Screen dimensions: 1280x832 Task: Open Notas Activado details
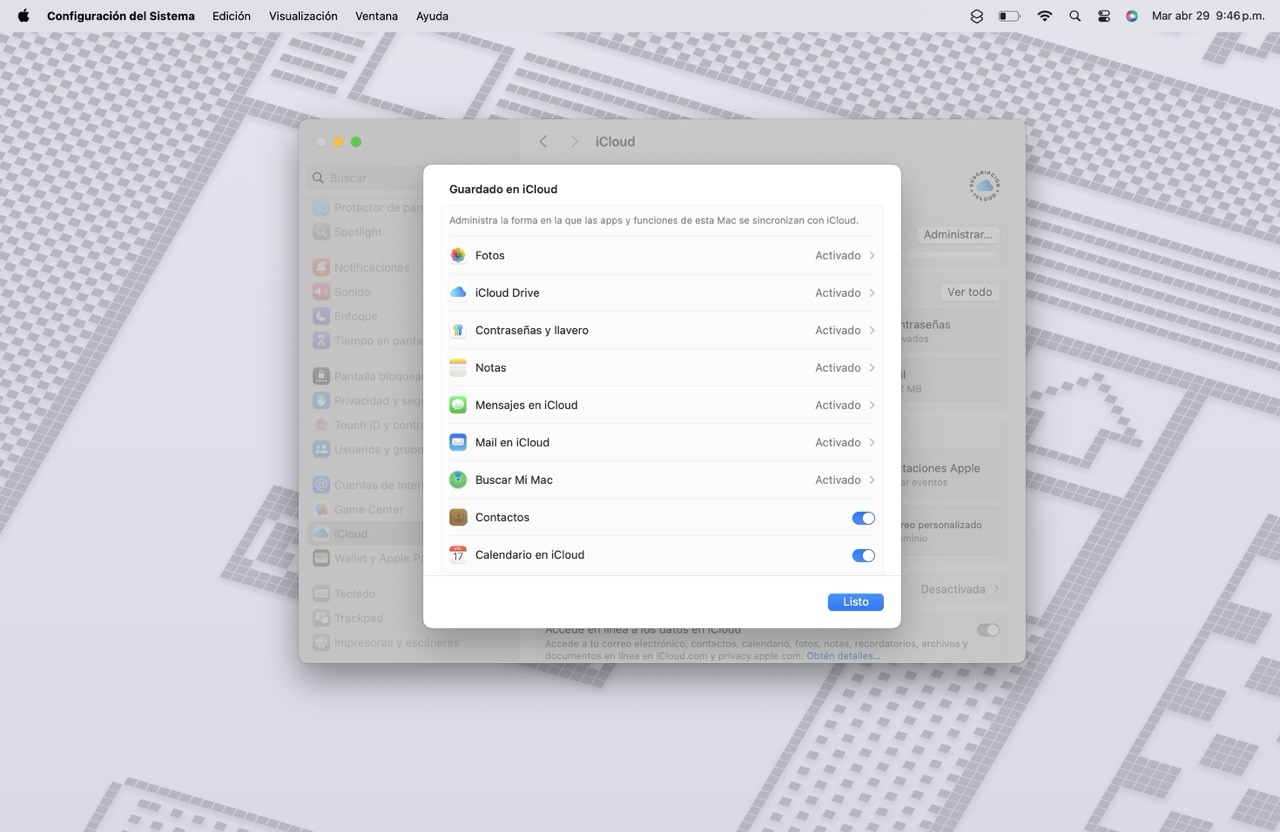845,368
